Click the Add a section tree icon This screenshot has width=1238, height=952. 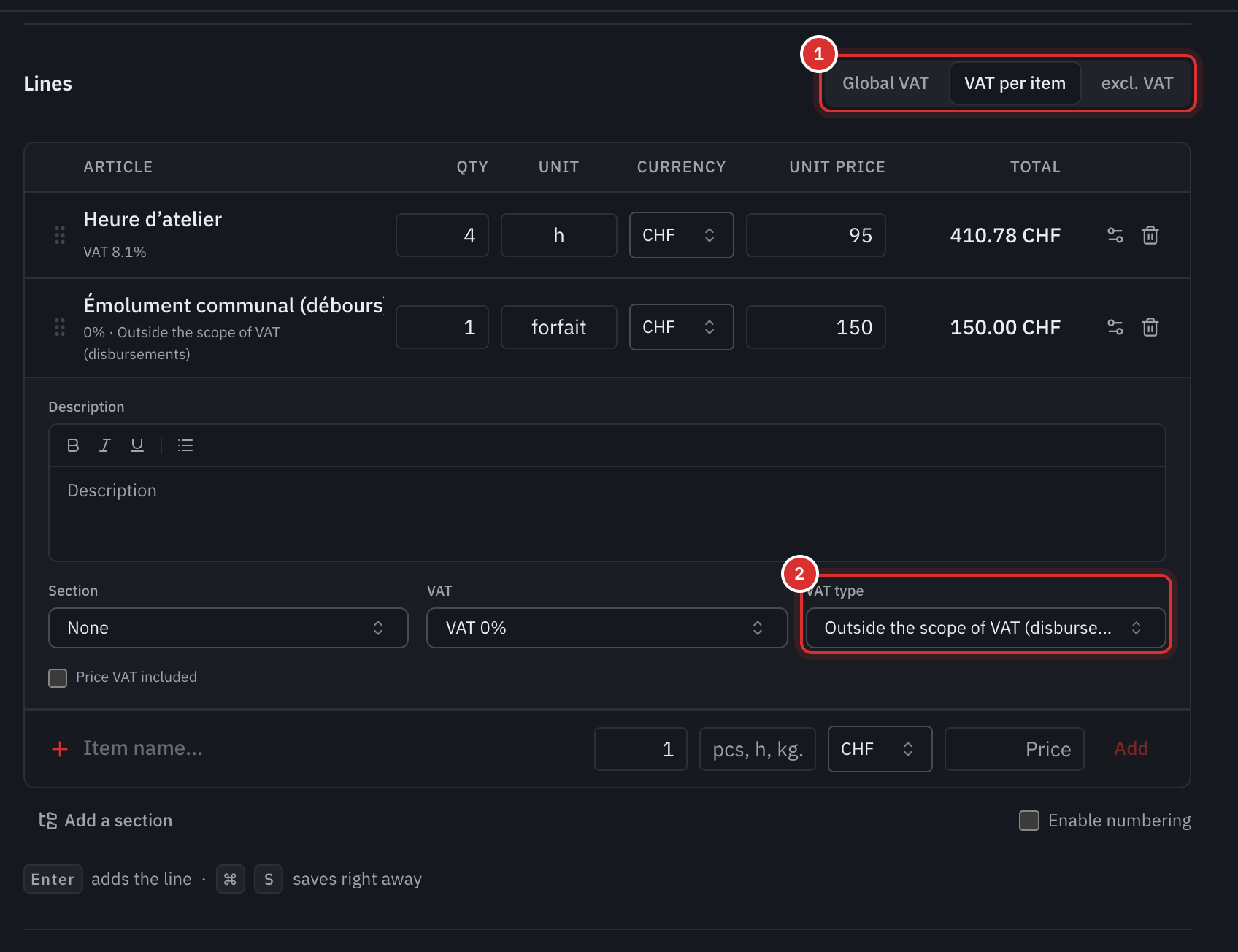pos(48,821)
